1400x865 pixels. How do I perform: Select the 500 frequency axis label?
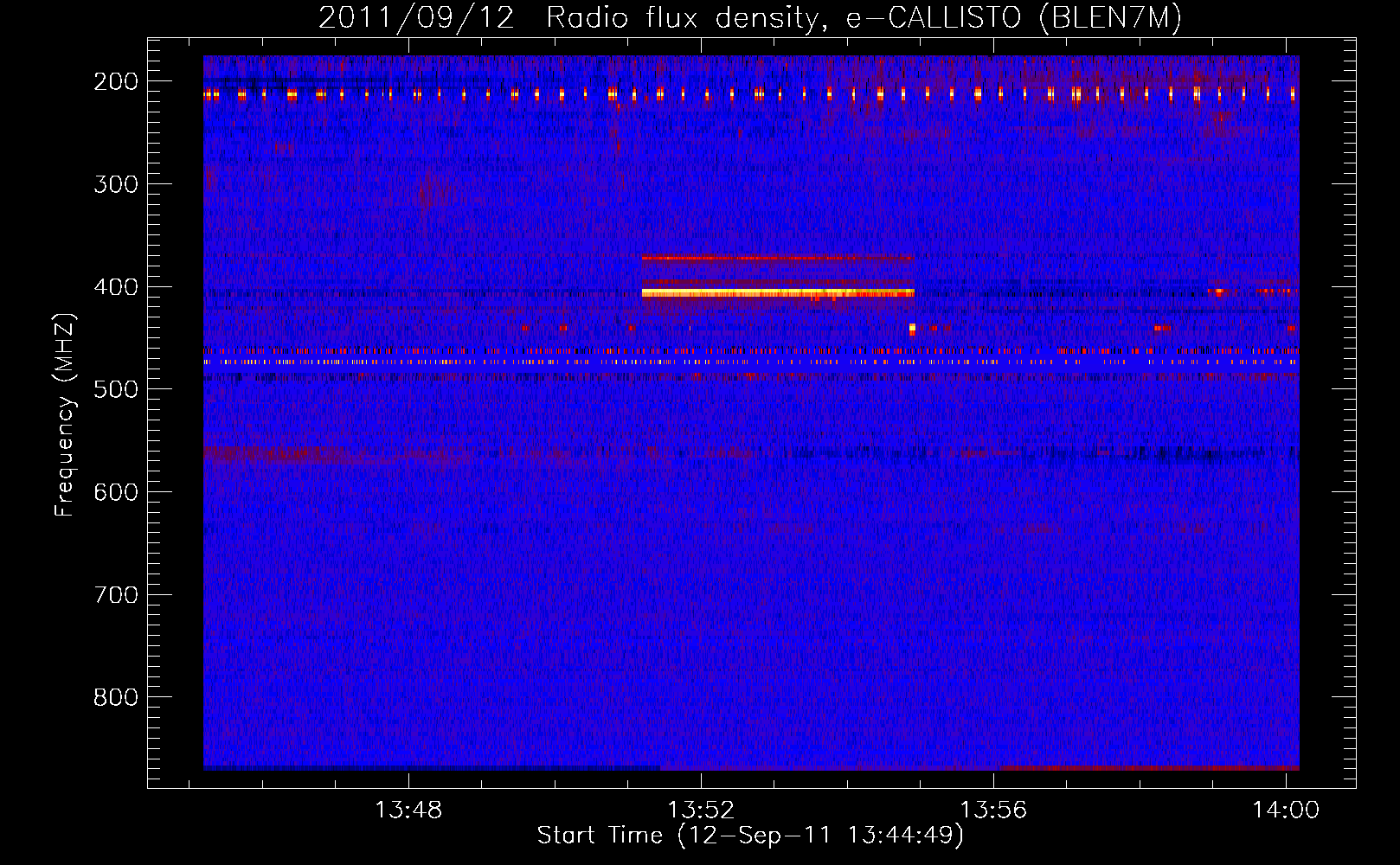point(115,389)
